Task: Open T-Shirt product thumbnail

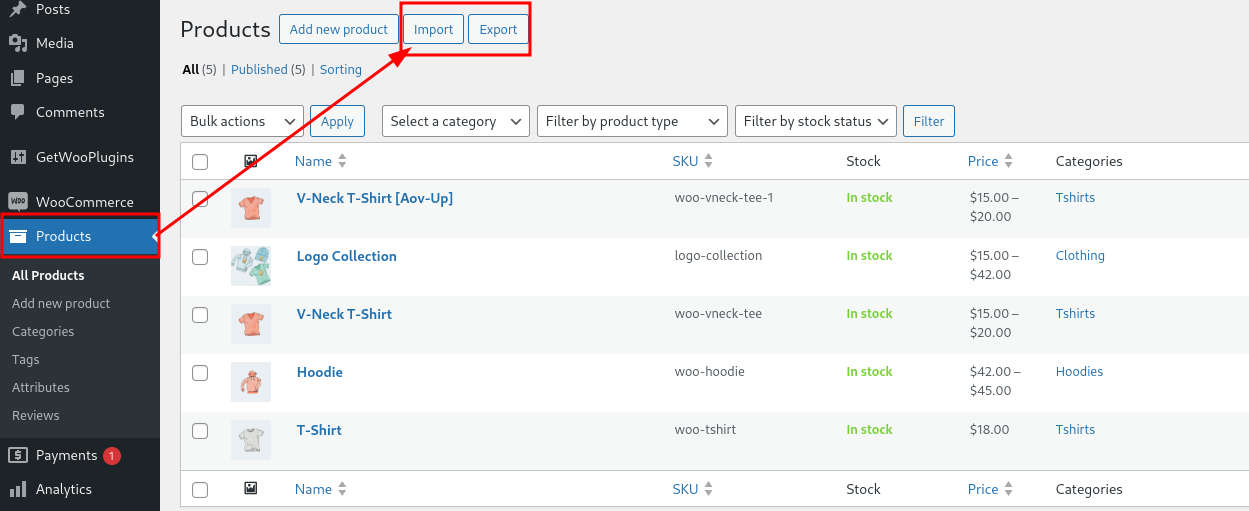Action: pyautogui.click(x=251, y=440)
